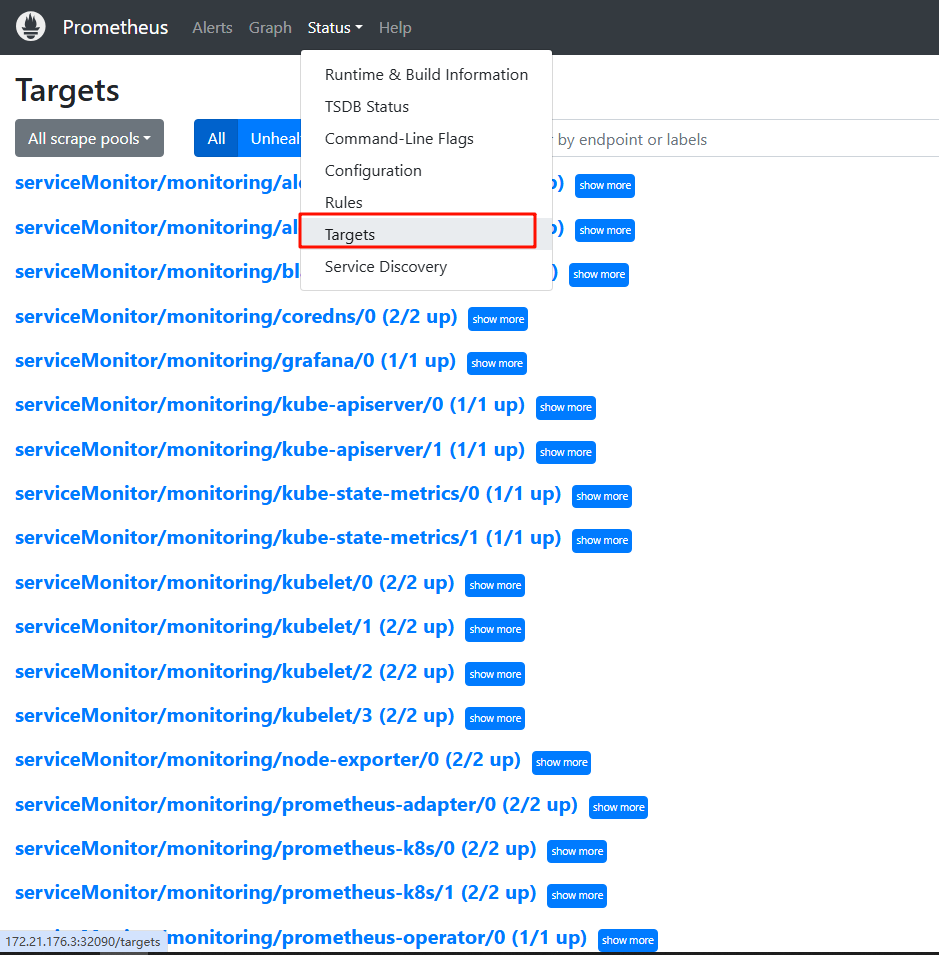
Task: Click the Targets page heading
Action: [67, 91]
